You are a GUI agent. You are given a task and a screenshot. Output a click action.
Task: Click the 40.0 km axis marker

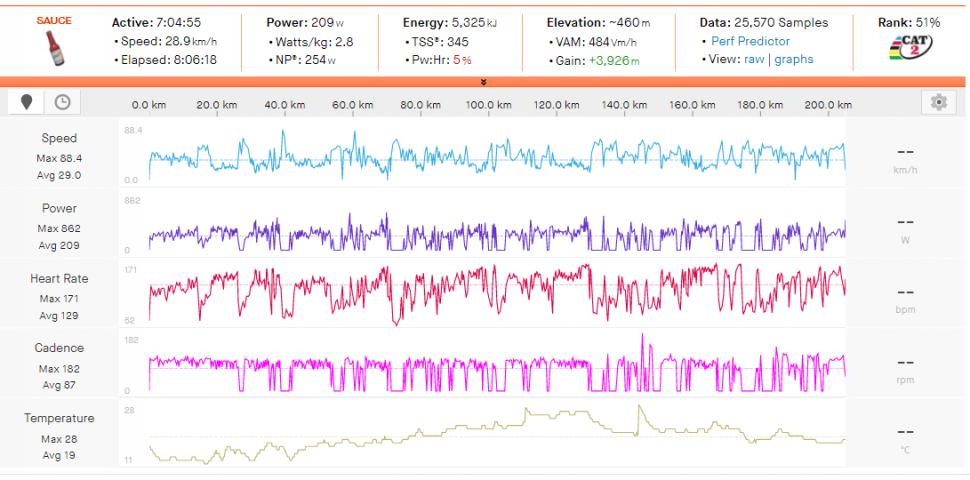(285, 105)
